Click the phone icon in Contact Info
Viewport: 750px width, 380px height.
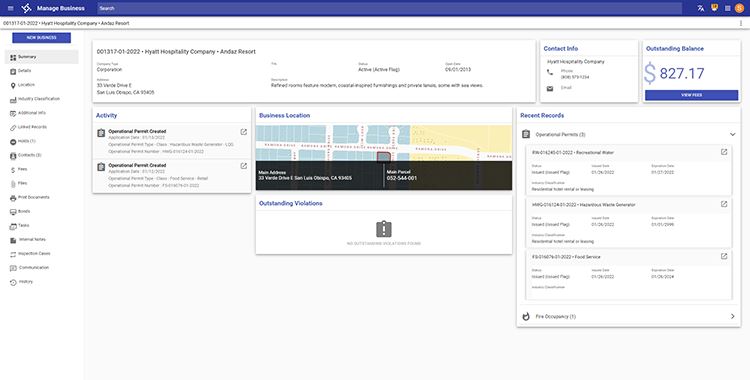[x=550, y=72]
